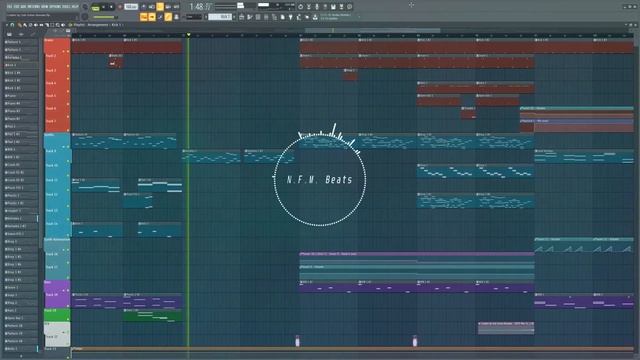The height and width of the screenshot is (360, 640).
Task: Click the playlist horizontal scrollbar thumb
Action: pos(373,30)
